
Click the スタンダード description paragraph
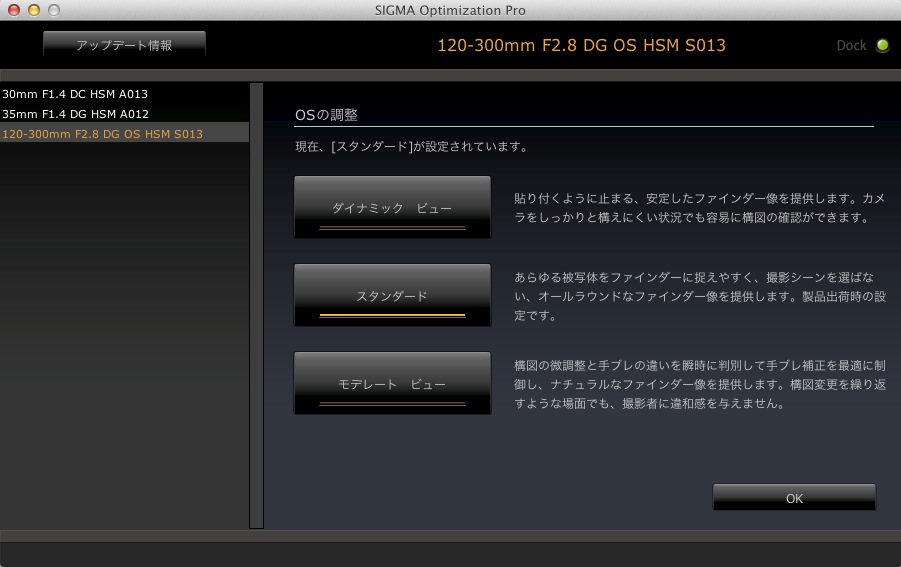click(x=700, y=296)
